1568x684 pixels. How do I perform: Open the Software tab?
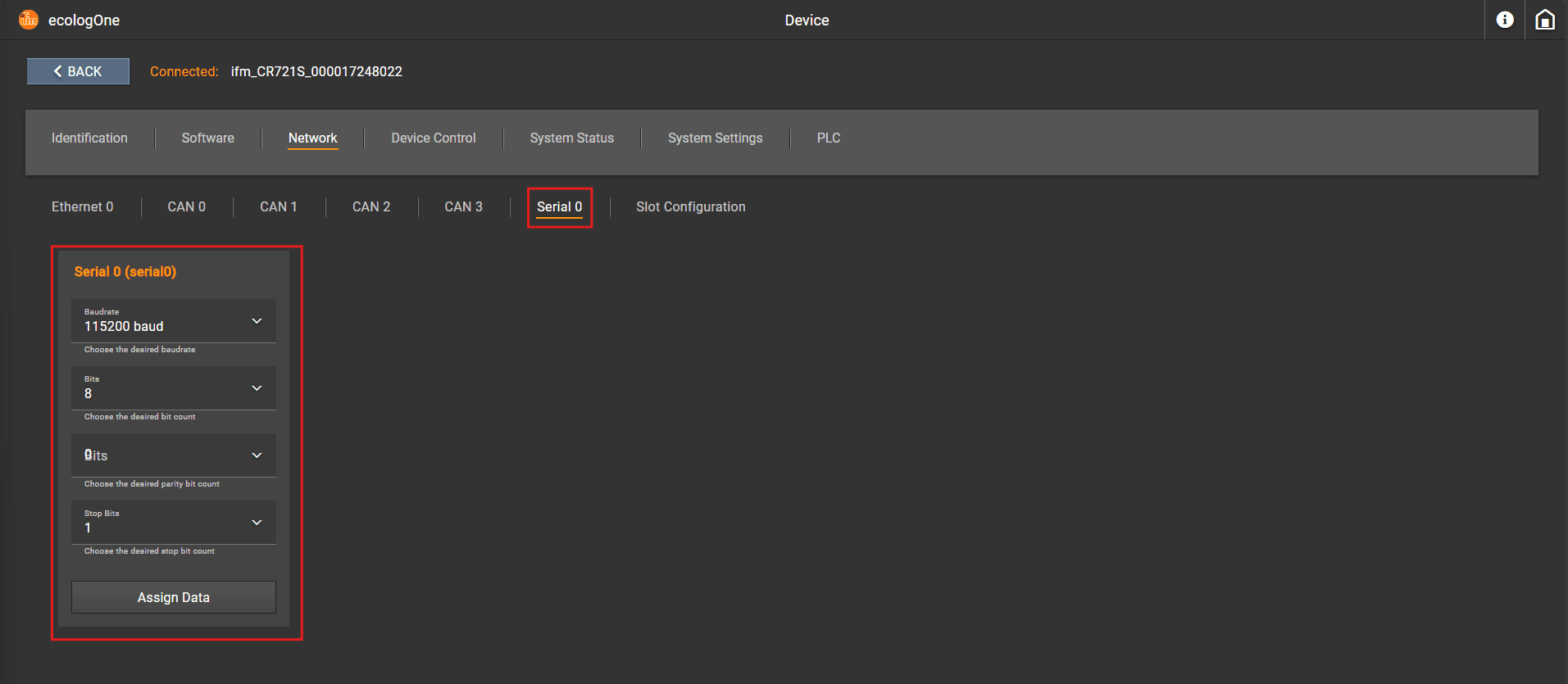(208, 138)
